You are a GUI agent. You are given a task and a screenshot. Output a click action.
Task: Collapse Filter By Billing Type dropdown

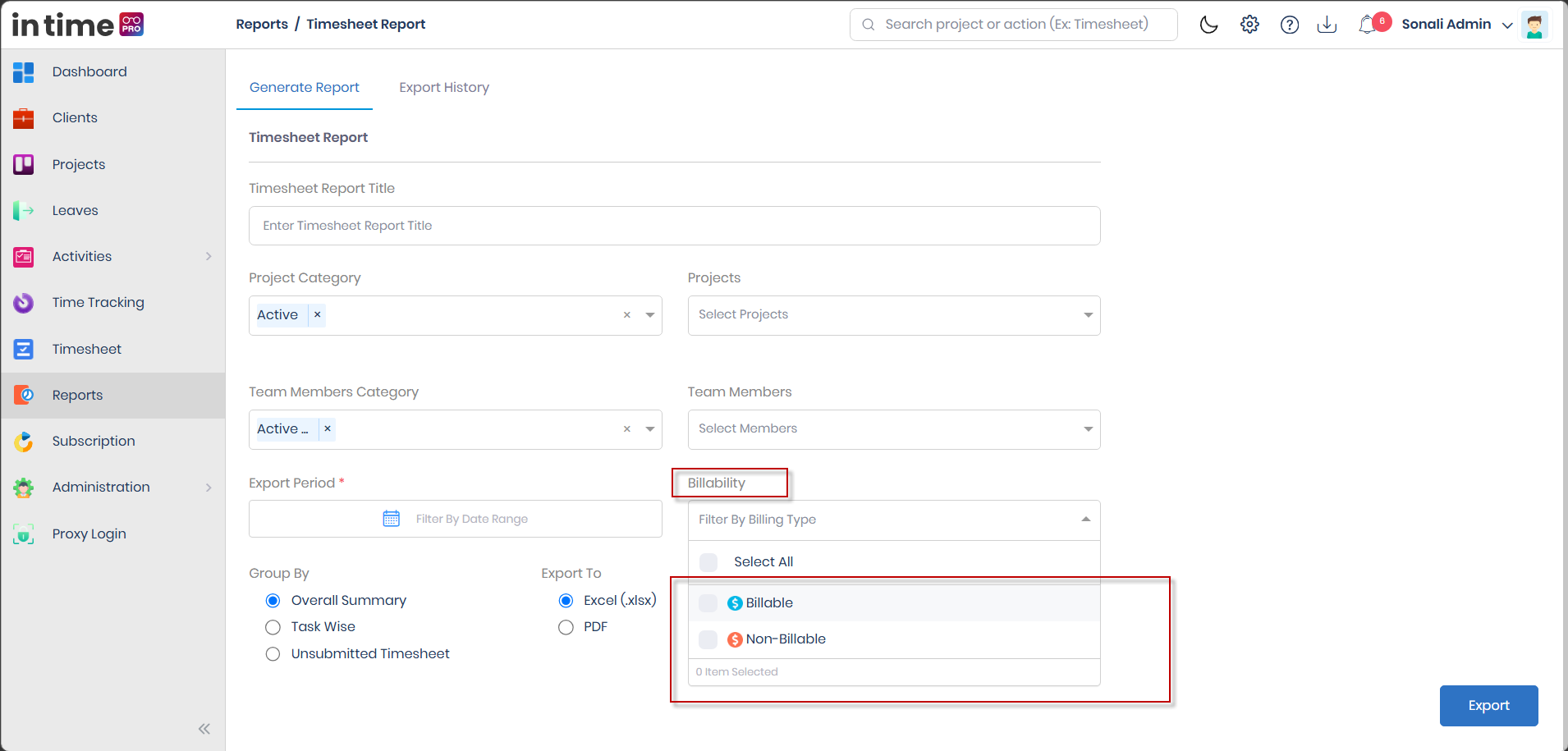pyautogui.click(x=1086, y=520)
